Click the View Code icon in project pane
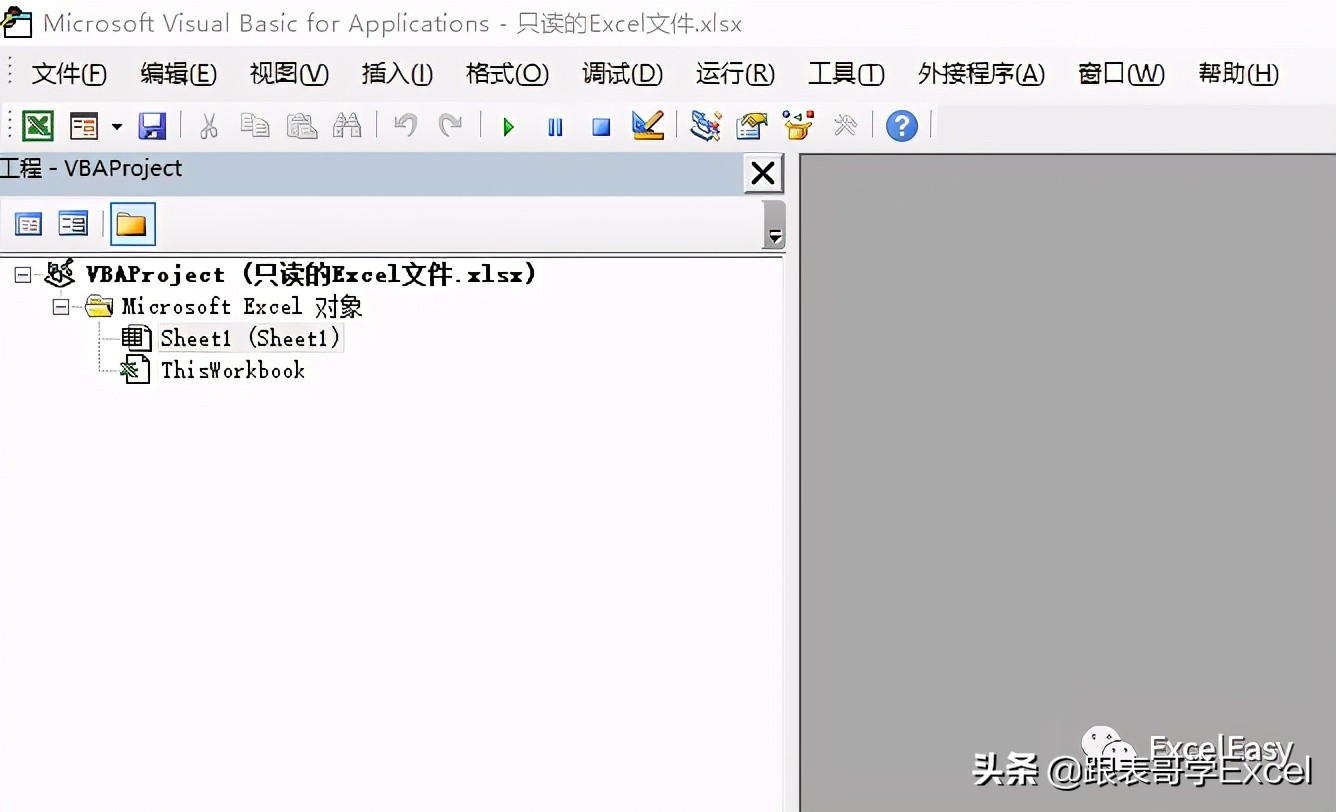Viewport: 1336px width, 812px height. [28, 224]
